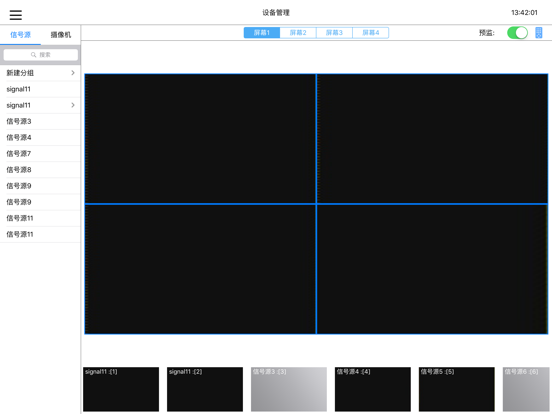
Task: Open the 信号源5 :(5) preview thumbnail
Action: (x=457, y=389)
